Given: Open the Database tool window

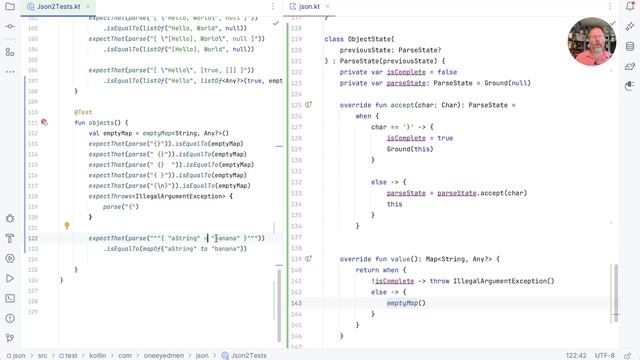Looking at the screenshot, I should pyautogui.click(x=630, y=47).
